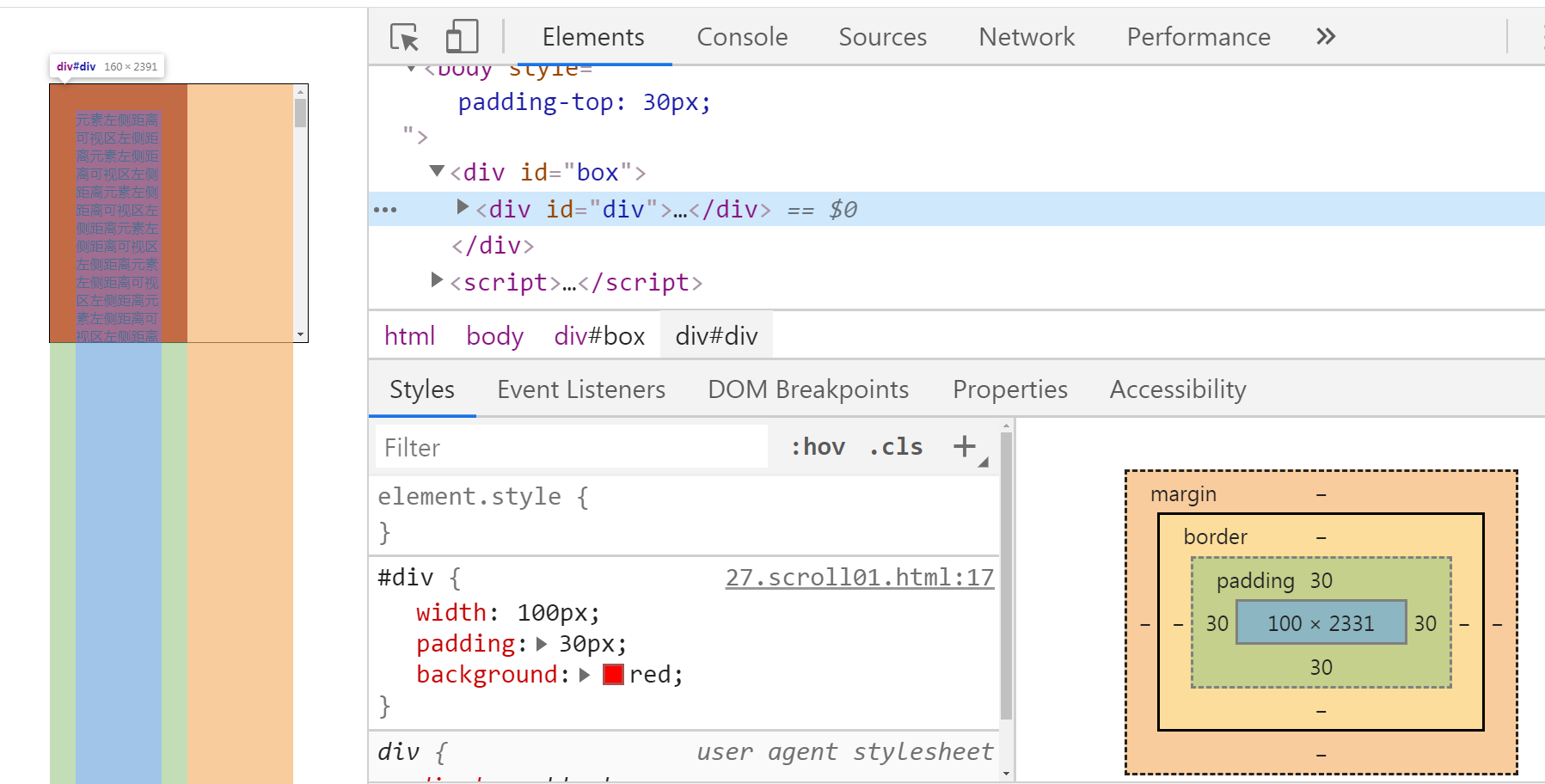1545x784 pixels.
Task: Click the #div selector text
Action: 405,578
